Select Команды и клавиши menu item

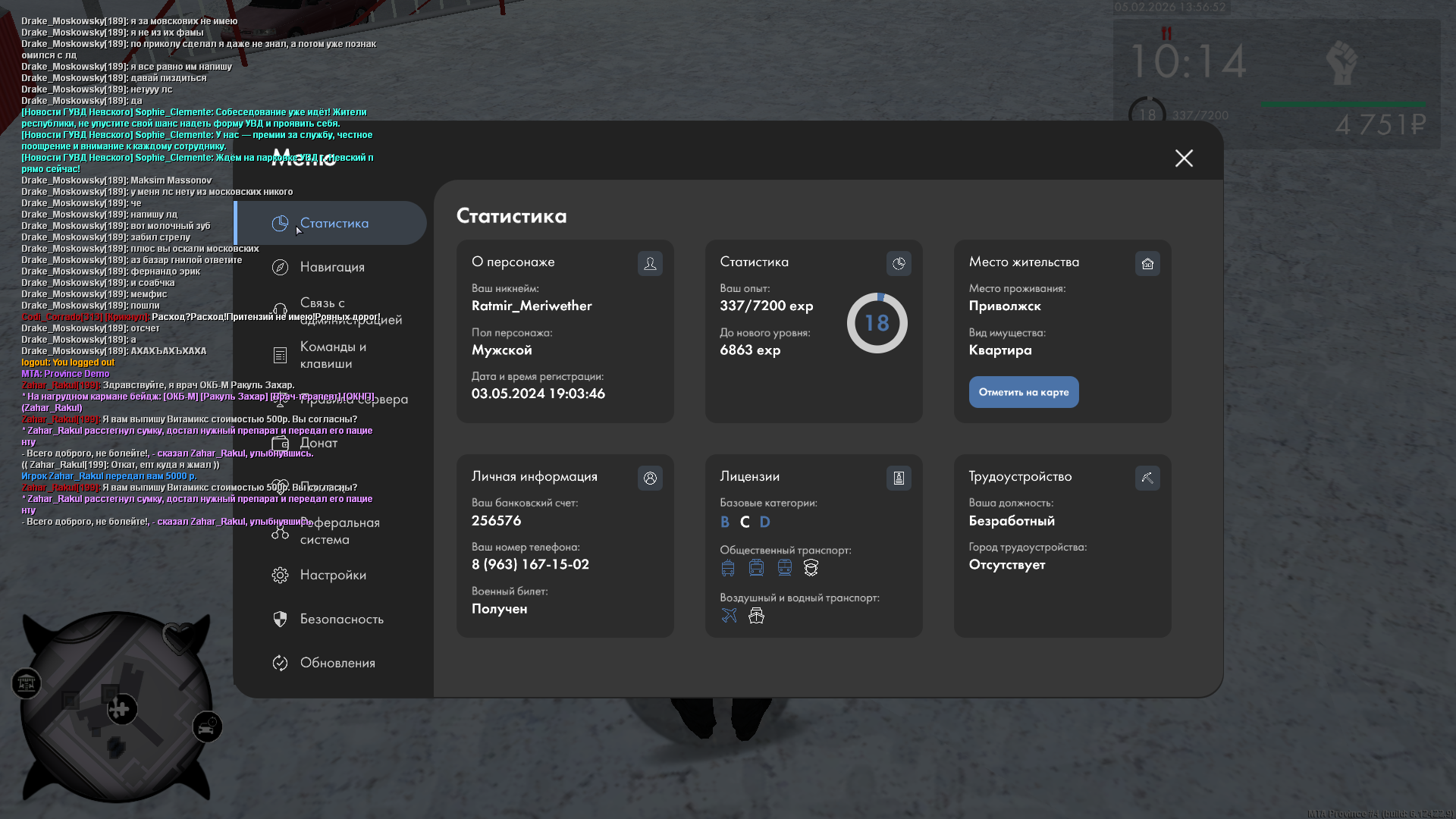(x=332, y=355)
